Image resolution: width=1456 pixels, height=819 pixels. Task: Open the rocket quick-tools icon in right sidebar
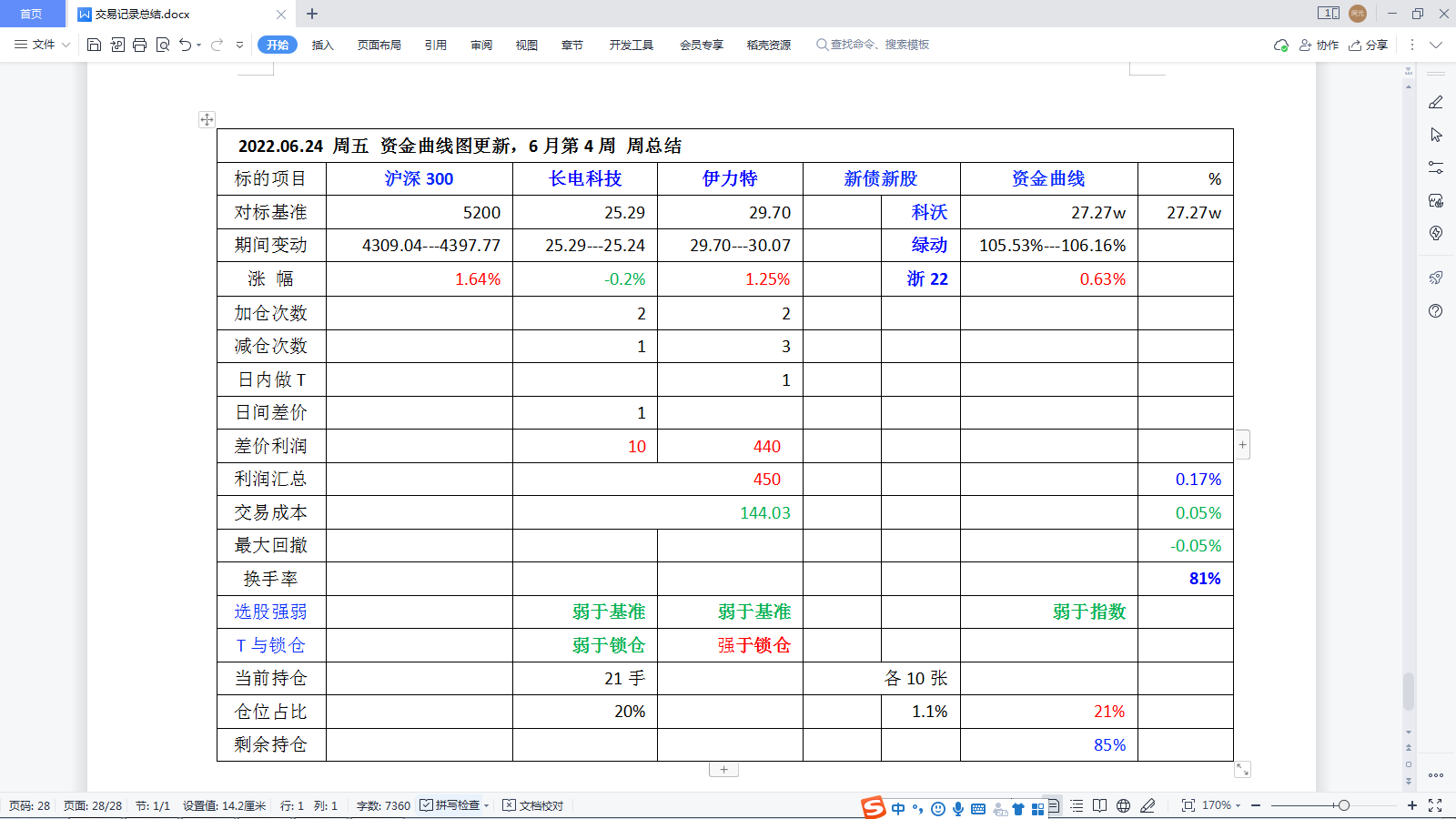click(1435, 279)
